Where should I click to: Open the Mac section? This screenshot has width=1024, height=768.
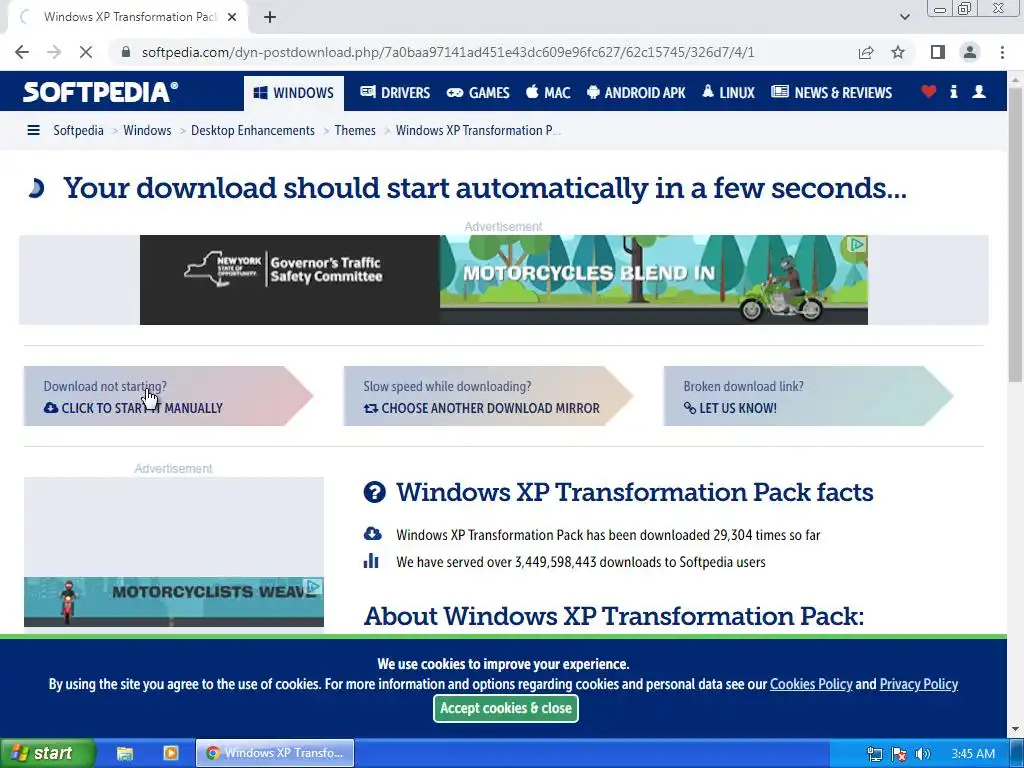pyautogui.click(x=549, y=93)
